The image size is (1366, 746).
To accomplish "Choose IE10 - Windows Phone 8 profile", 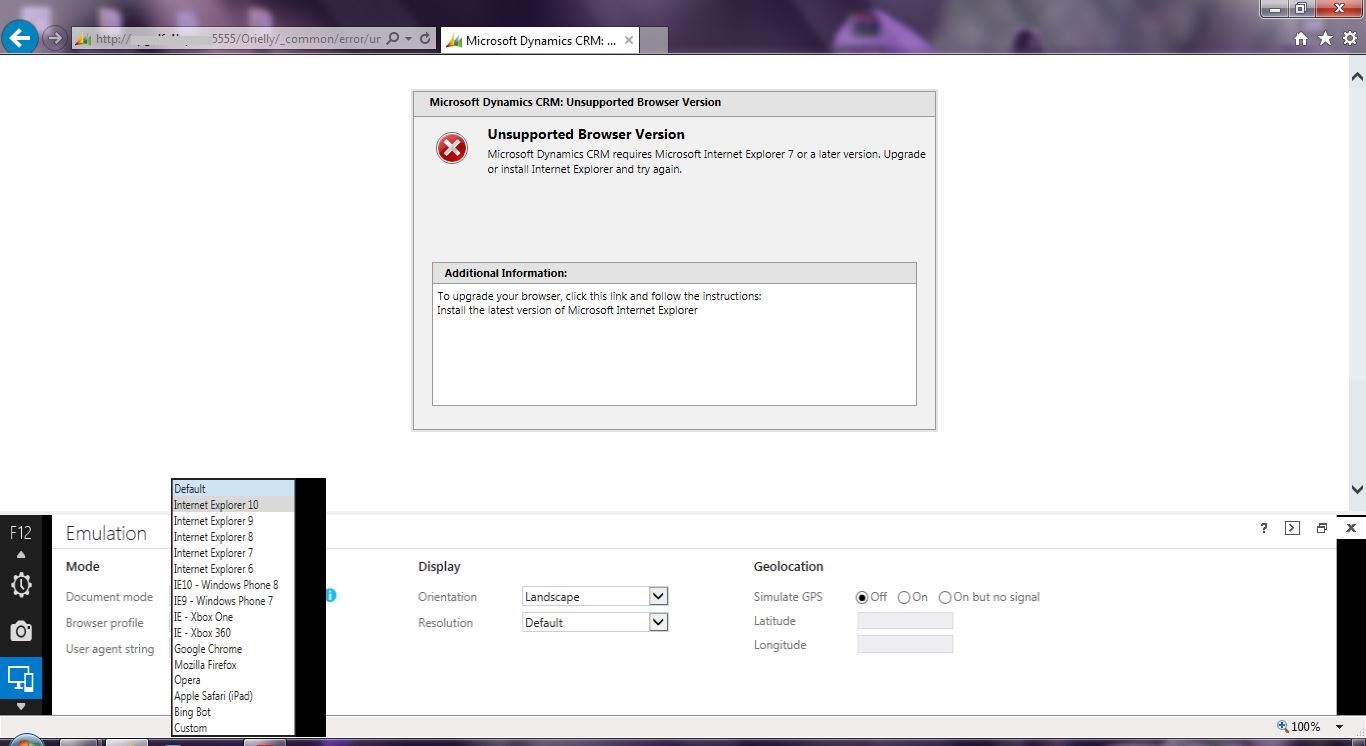I will click(233, 585).
